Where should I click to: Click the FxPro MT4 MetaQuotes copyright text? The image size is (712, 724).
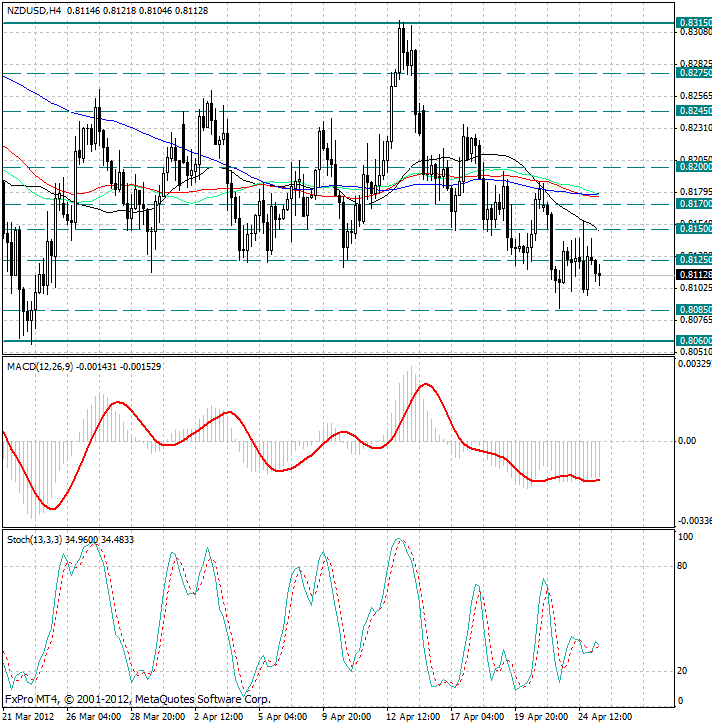click(137, 699)
